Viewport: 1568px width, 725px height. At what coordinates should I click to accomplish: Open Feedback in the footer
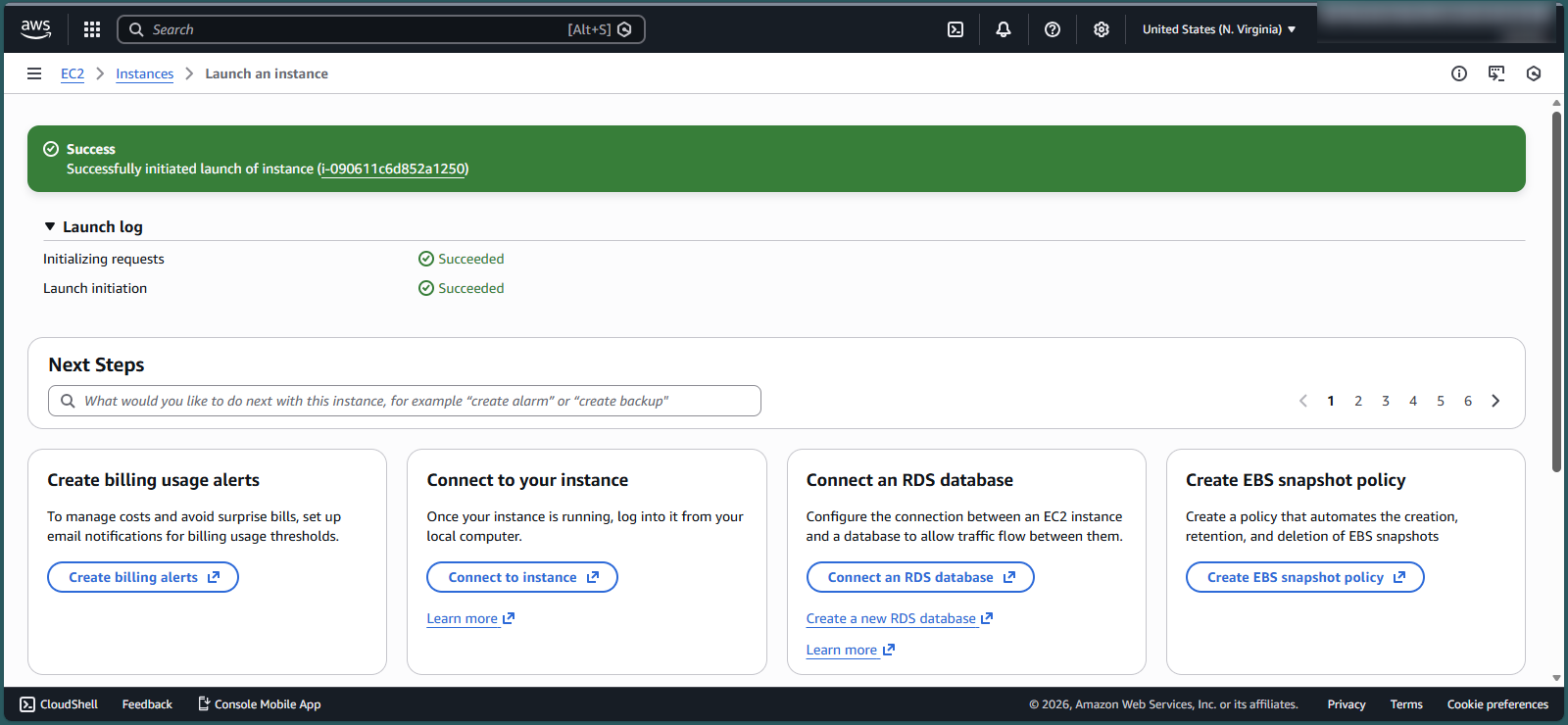coord(147,704)
